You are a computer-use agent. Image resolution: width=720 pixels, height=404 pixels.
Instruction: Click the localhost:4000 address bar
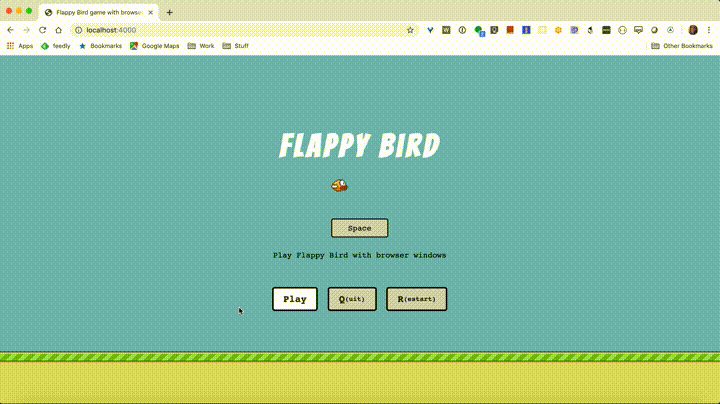pyautogui.click(x=243, y=30)
